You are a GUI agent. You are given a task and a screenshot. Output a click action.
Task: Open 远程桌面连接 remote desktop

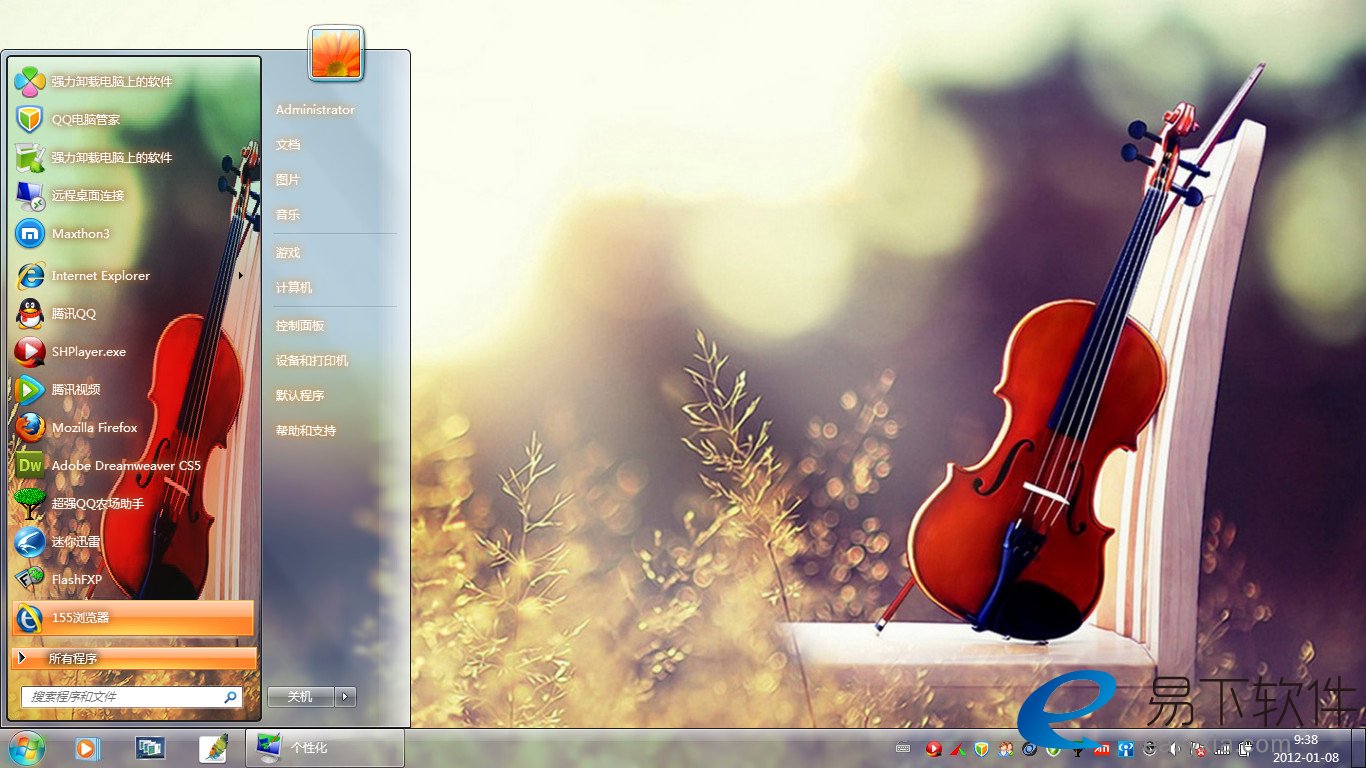(87, 196)
